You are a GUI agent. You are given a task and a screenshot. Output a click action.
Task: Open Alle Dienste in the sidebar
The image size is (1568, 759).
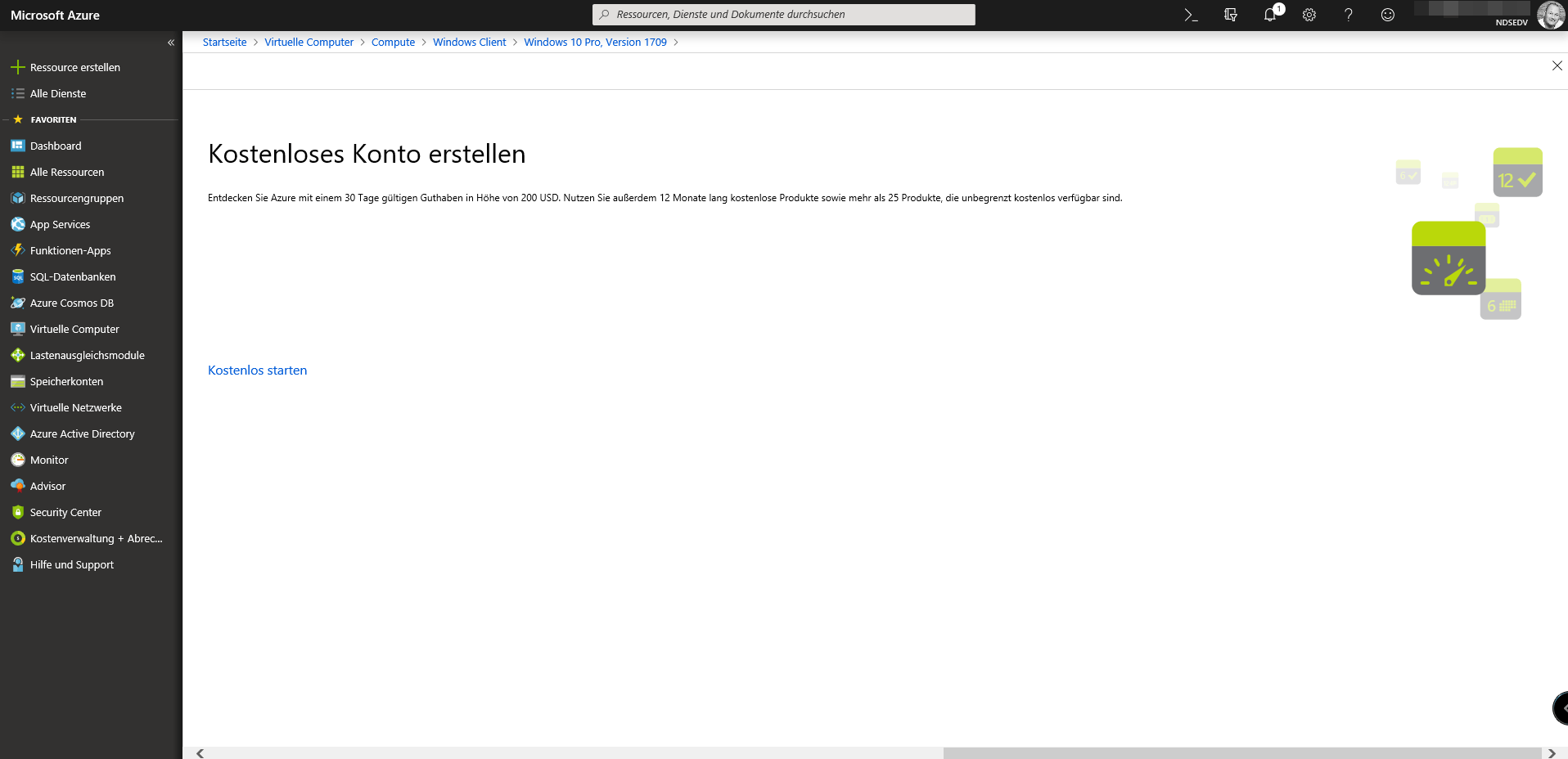57,93
